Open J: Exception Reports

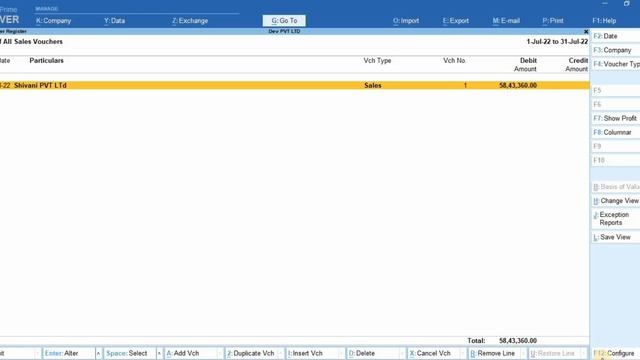point(616,218)
